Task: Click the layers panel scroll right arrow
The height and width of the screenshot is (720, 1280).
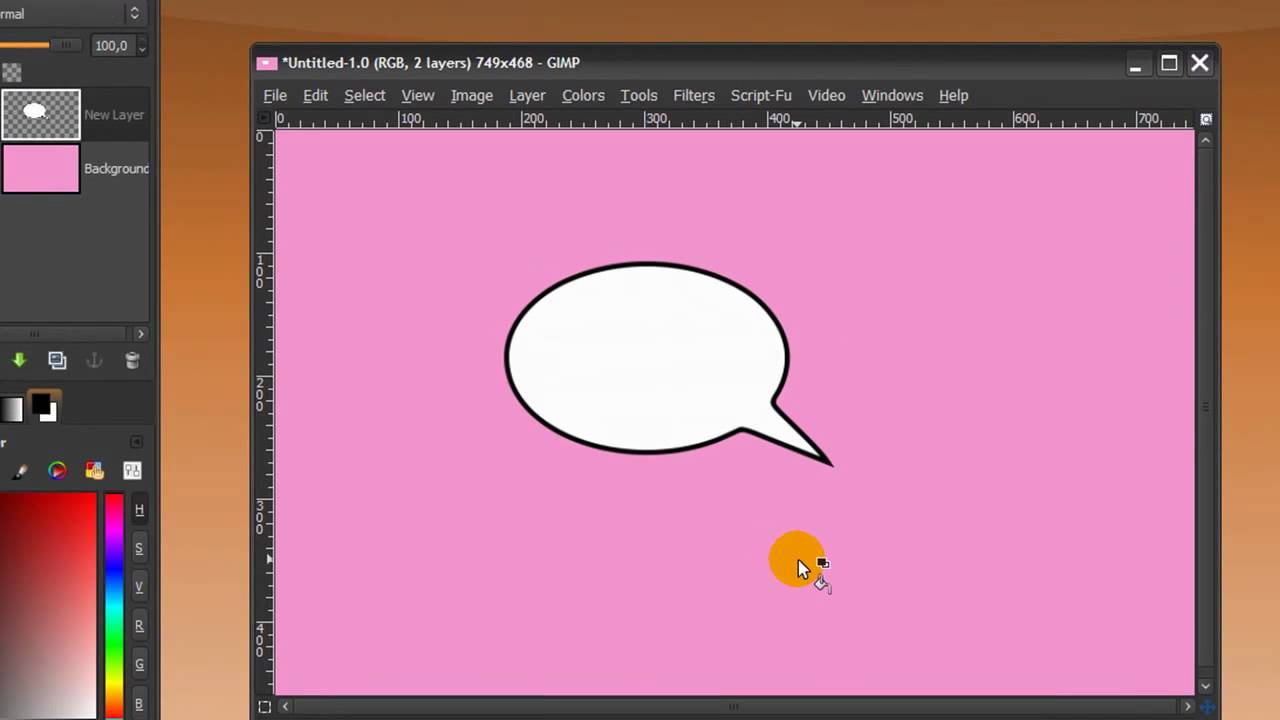Action: point(140,334)
